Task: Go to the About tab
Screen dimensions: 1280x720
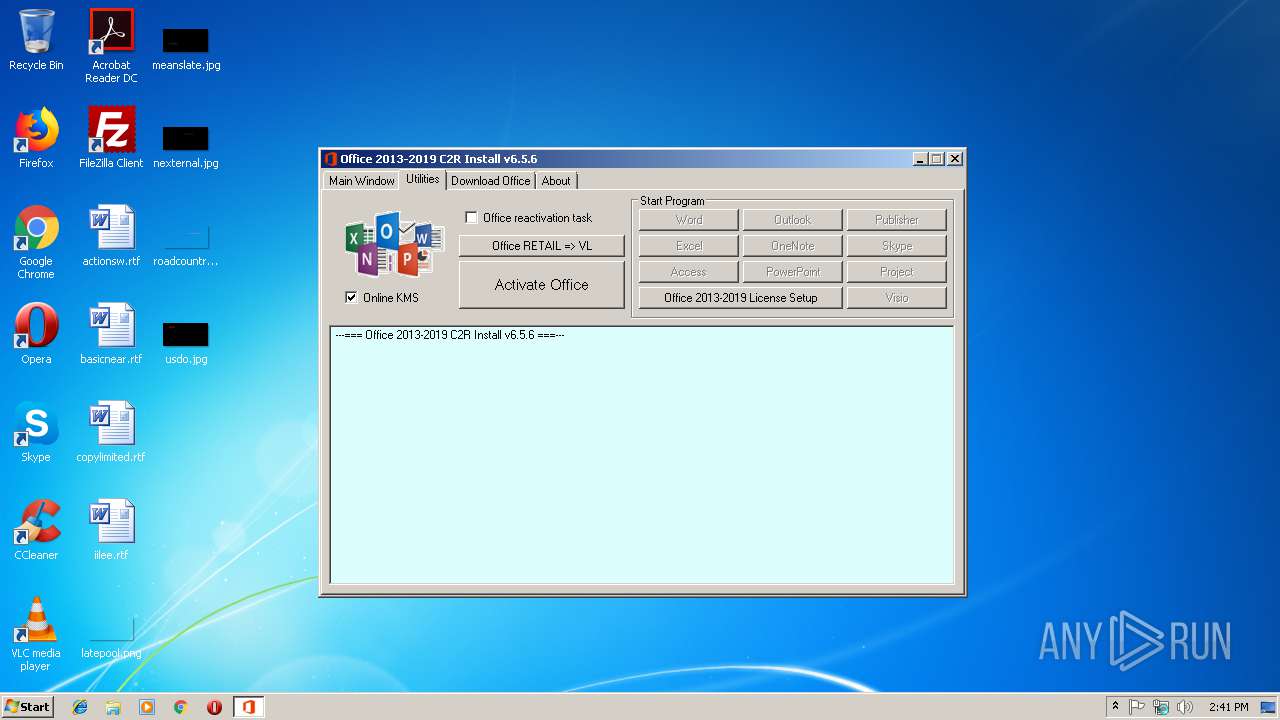Action: click(556, 181)
